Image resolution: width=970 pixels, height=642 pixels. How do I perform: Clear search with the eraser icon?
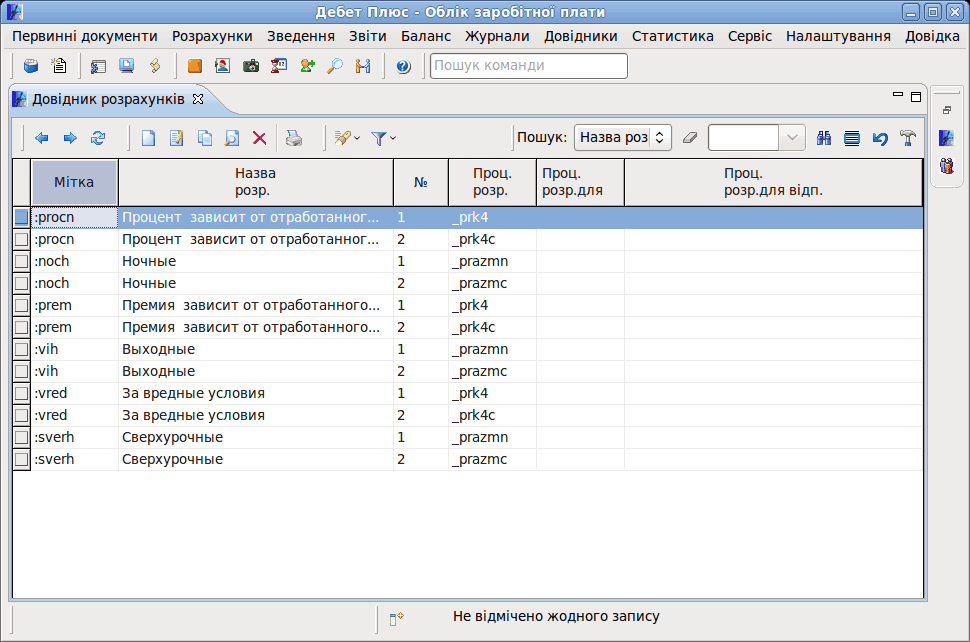(x=690, y=137)
